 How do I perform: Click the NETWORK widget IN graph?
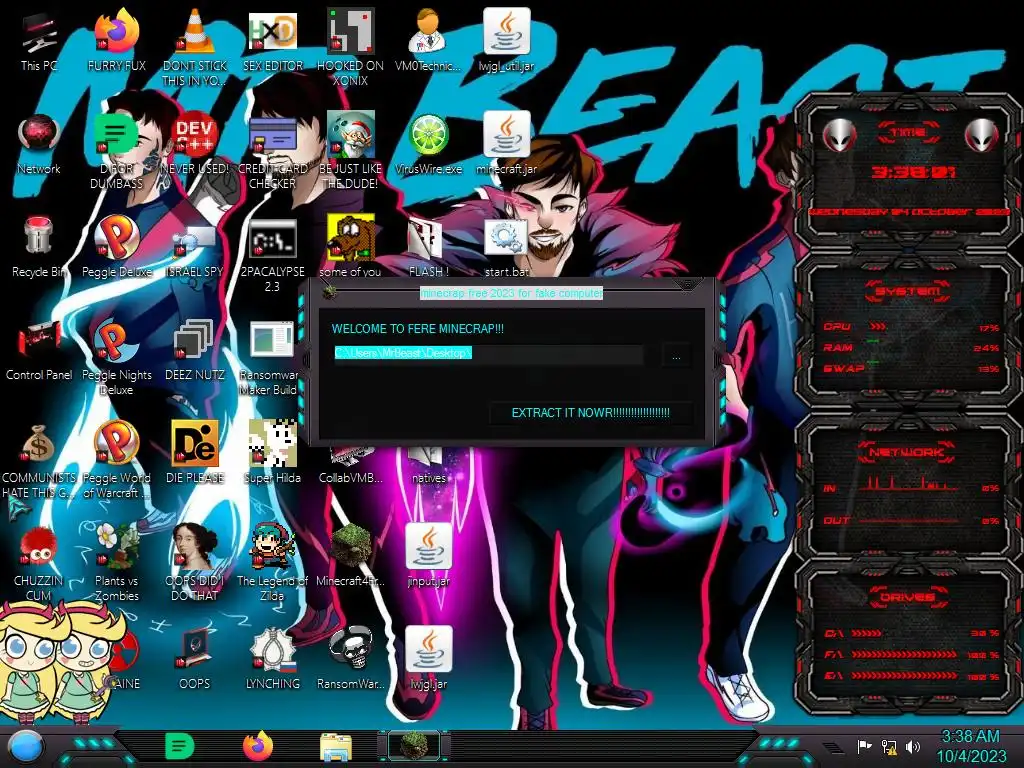point(910,484)
